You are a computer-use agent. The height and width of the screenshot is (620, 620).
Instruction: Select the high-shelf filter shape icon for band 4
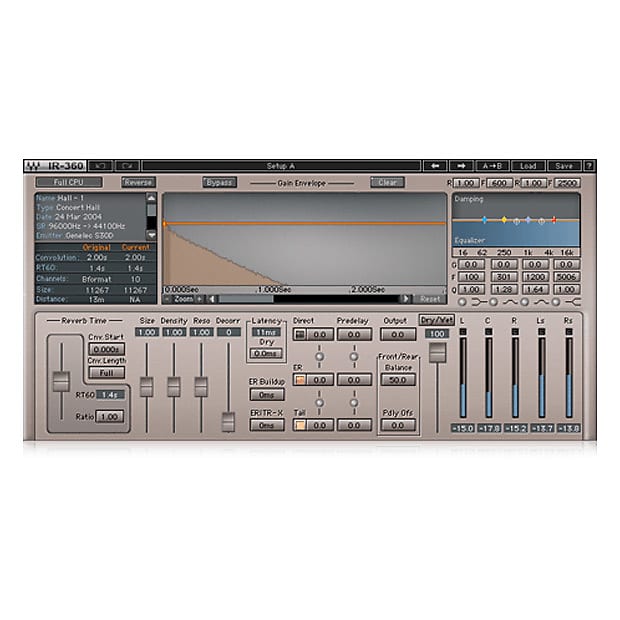pos(573,302)
